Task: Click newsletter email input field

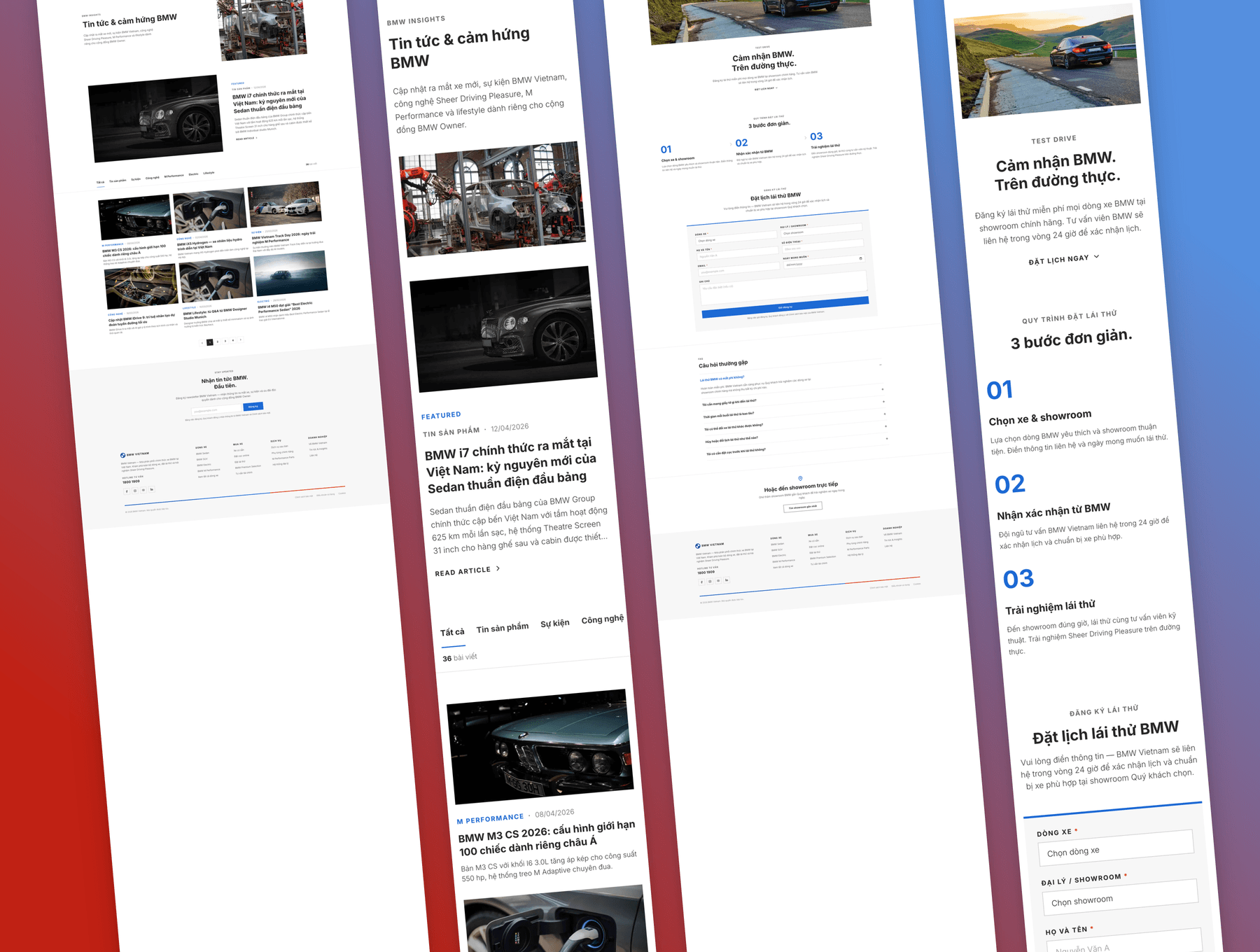Action: 216,409
